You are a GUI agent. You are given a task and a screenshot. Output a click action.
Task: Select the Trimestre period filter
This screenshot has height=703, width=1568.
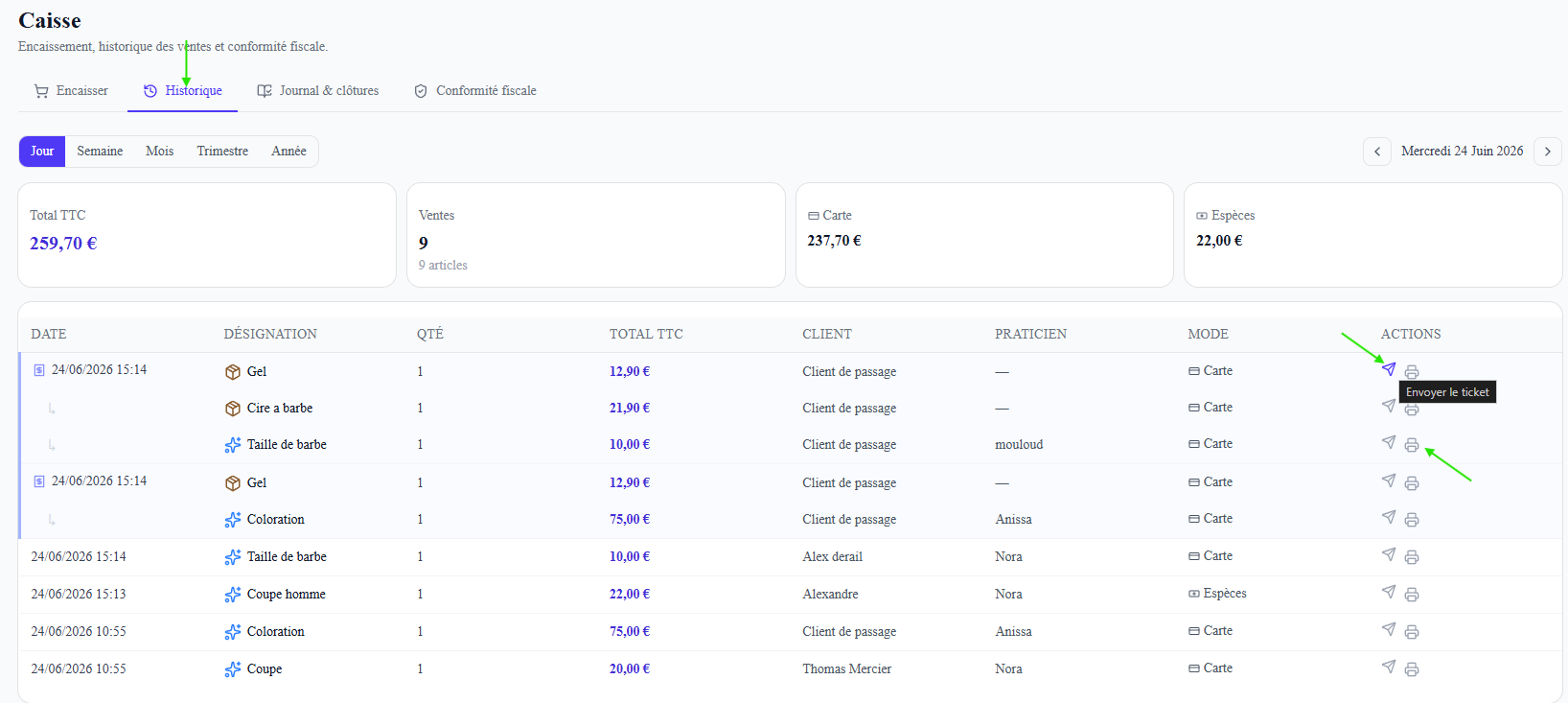click(222, 152)
